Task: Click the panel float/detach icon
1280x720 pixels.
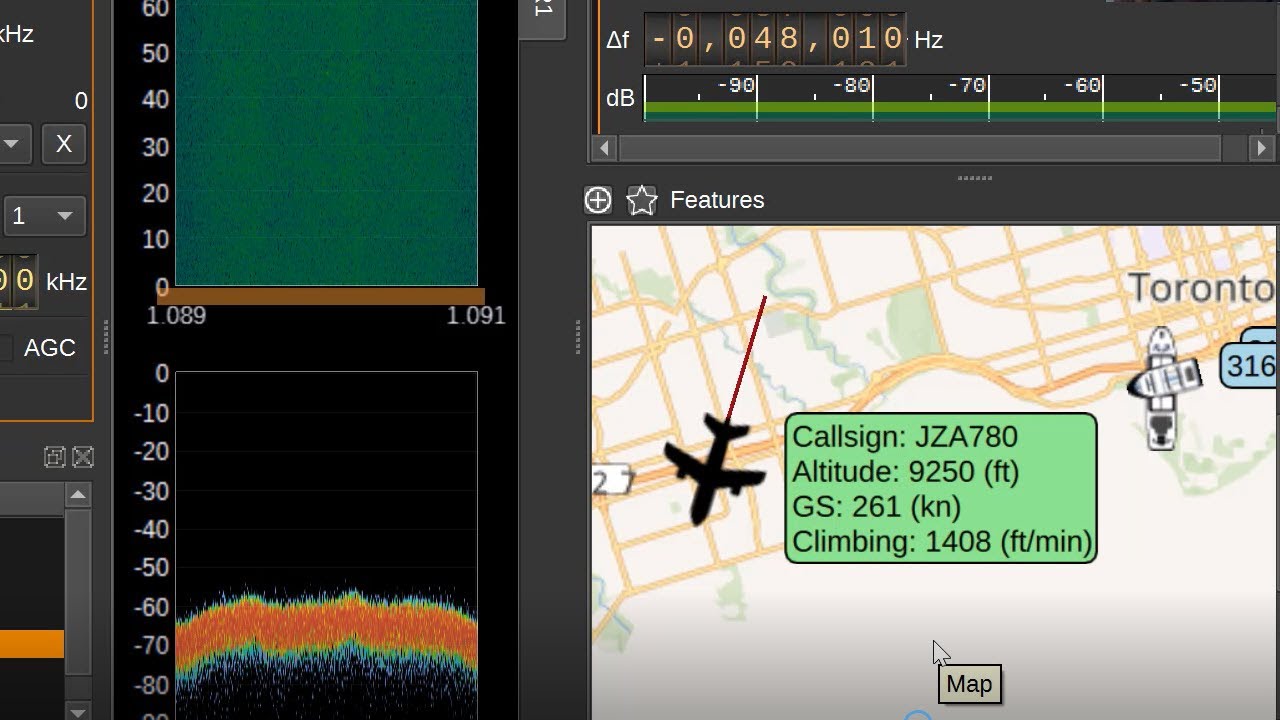Action: click(55, 458)
